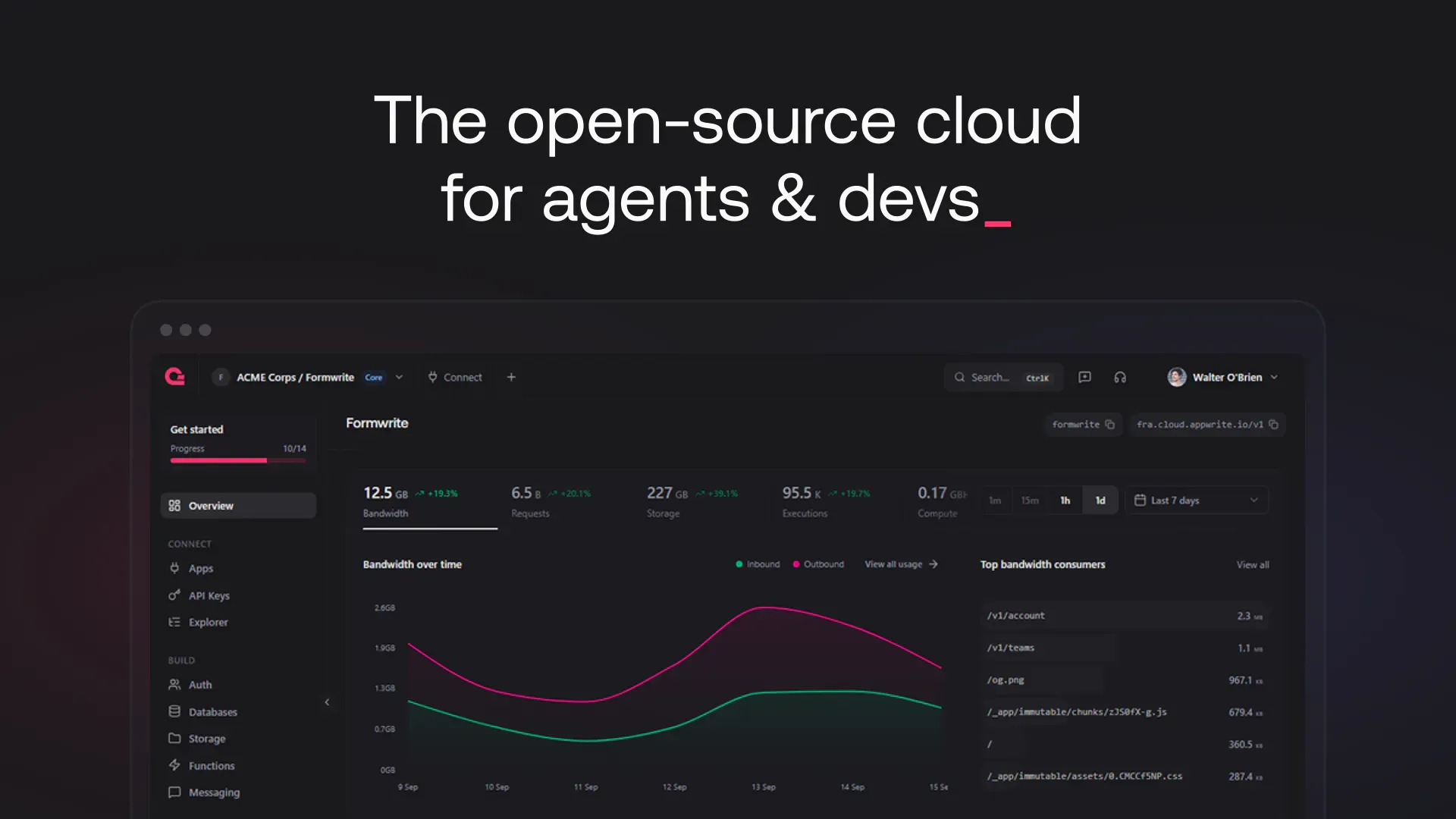Open View all usage link
1456x819 pixels.
pyautogui.click(x=902, y=564)
